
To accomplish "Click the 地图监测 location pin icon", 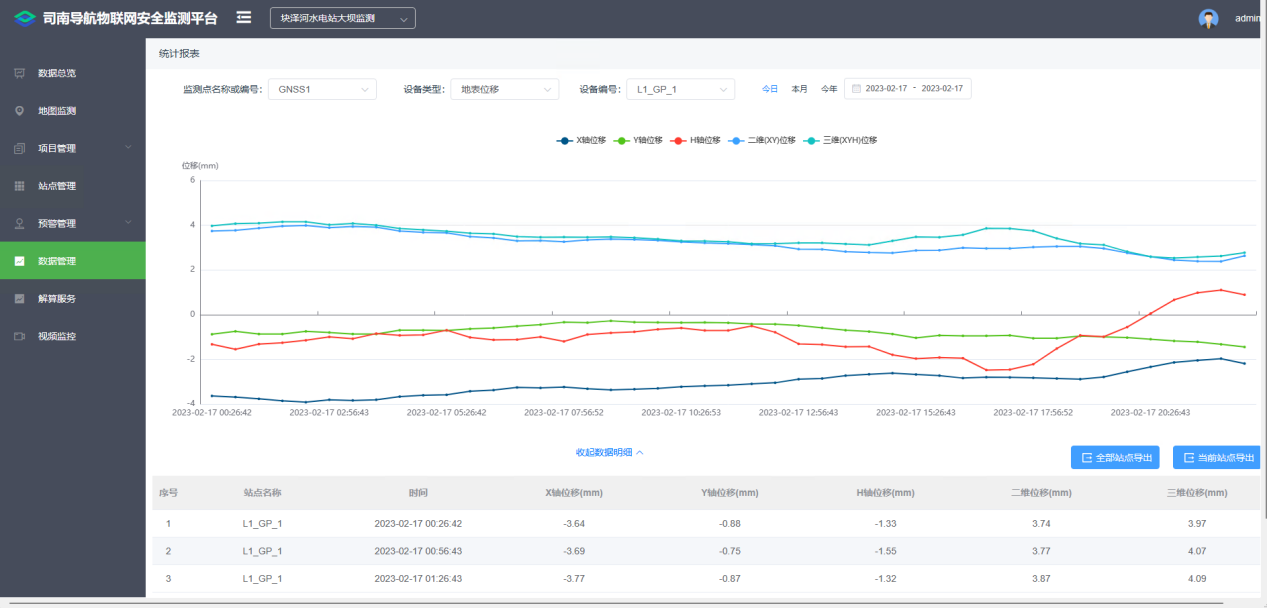I will tap(19, 111).
